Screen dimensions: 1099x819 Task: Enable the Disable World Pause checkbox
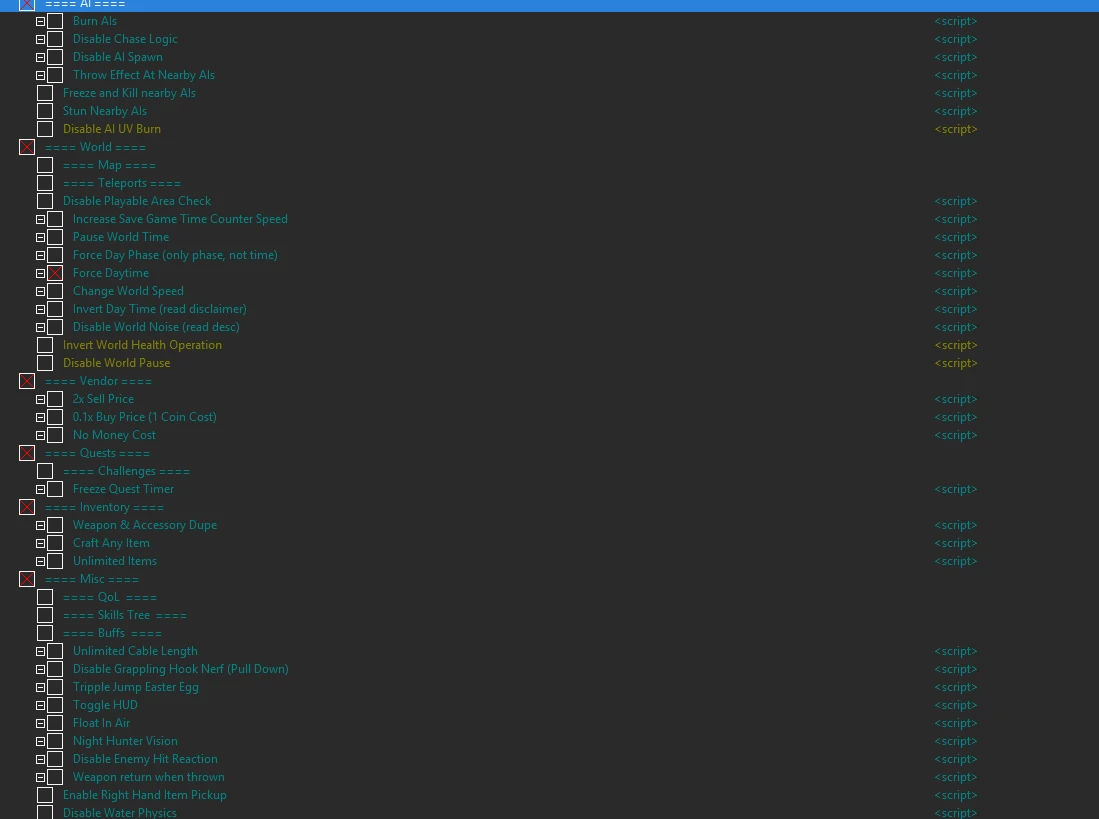pos(45,363)
